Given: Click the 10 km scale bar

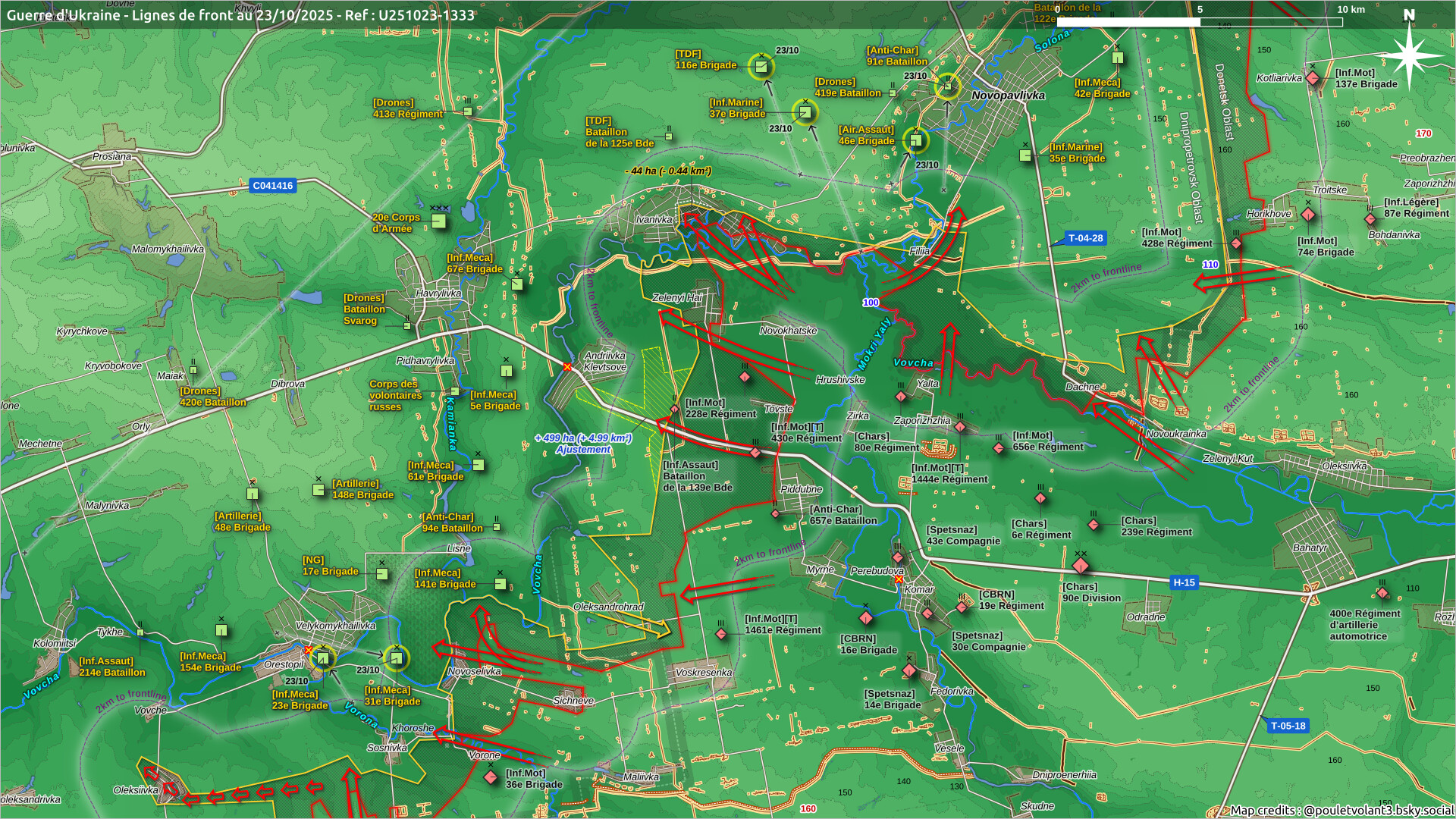Looking at the screenshot, I should [x=1200, y=22].
